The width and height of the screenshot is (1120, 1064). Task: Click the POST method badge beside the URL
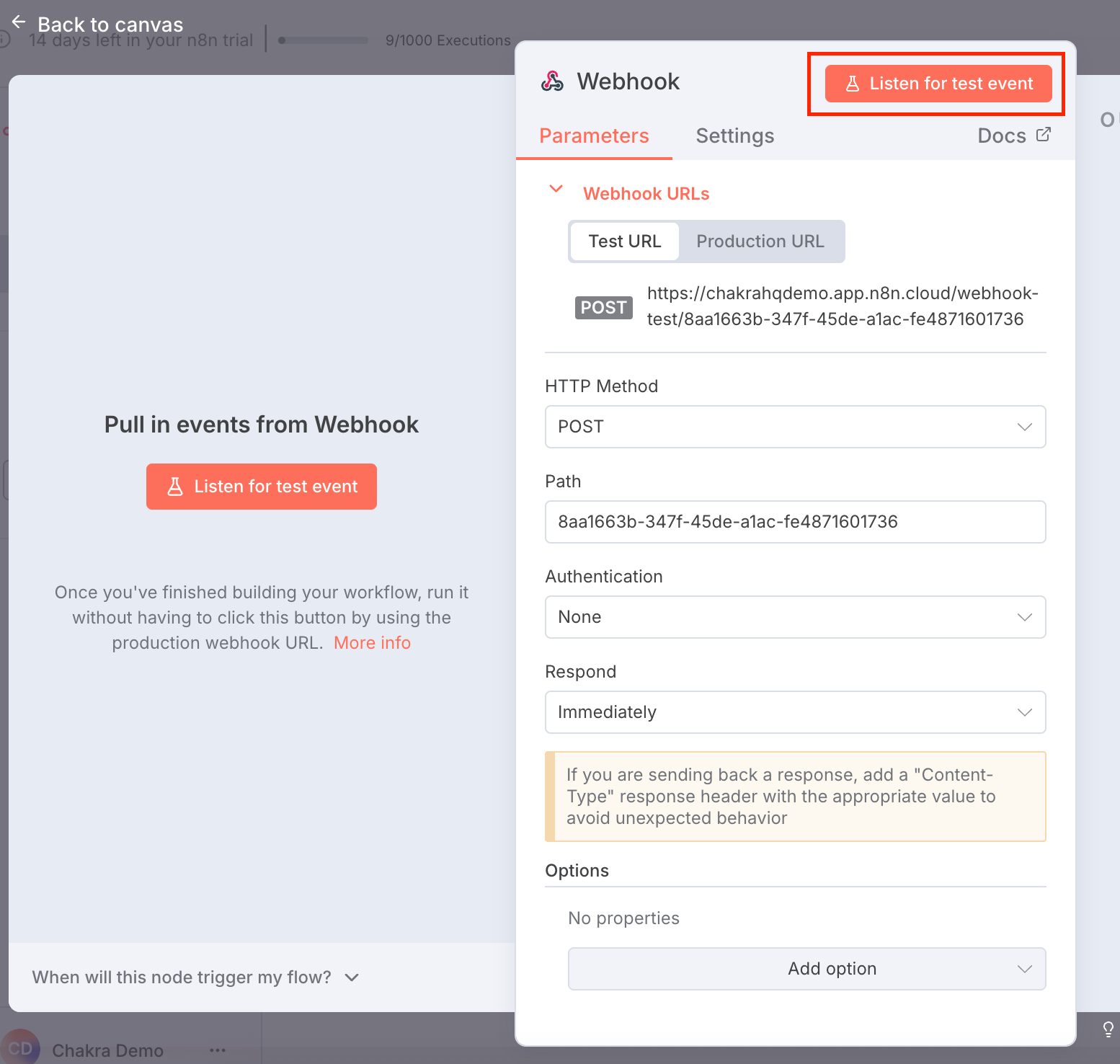click(x=603, y=308)
